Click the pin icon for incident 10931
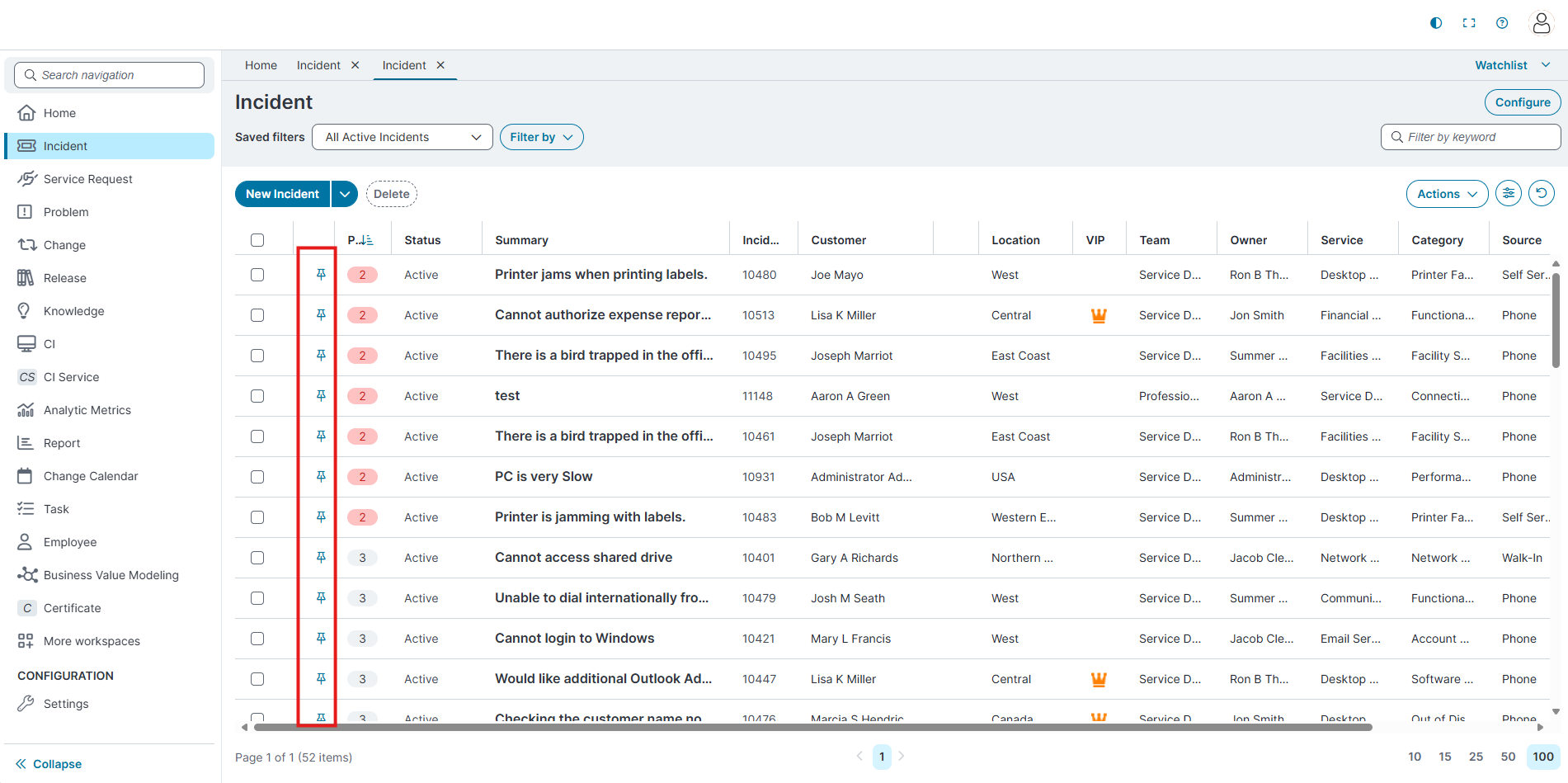Screen dimensions: 1568x783 click(321, 477)
